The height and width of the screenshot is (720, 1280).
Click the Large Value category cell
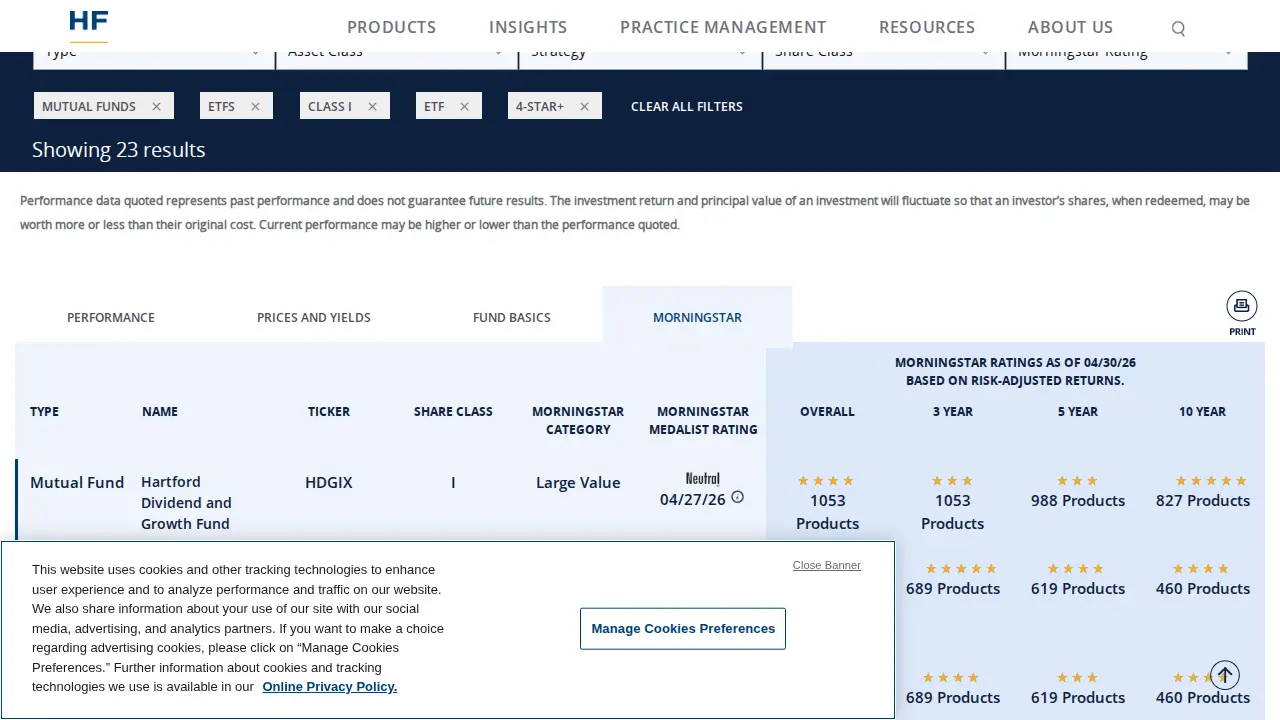578,482
